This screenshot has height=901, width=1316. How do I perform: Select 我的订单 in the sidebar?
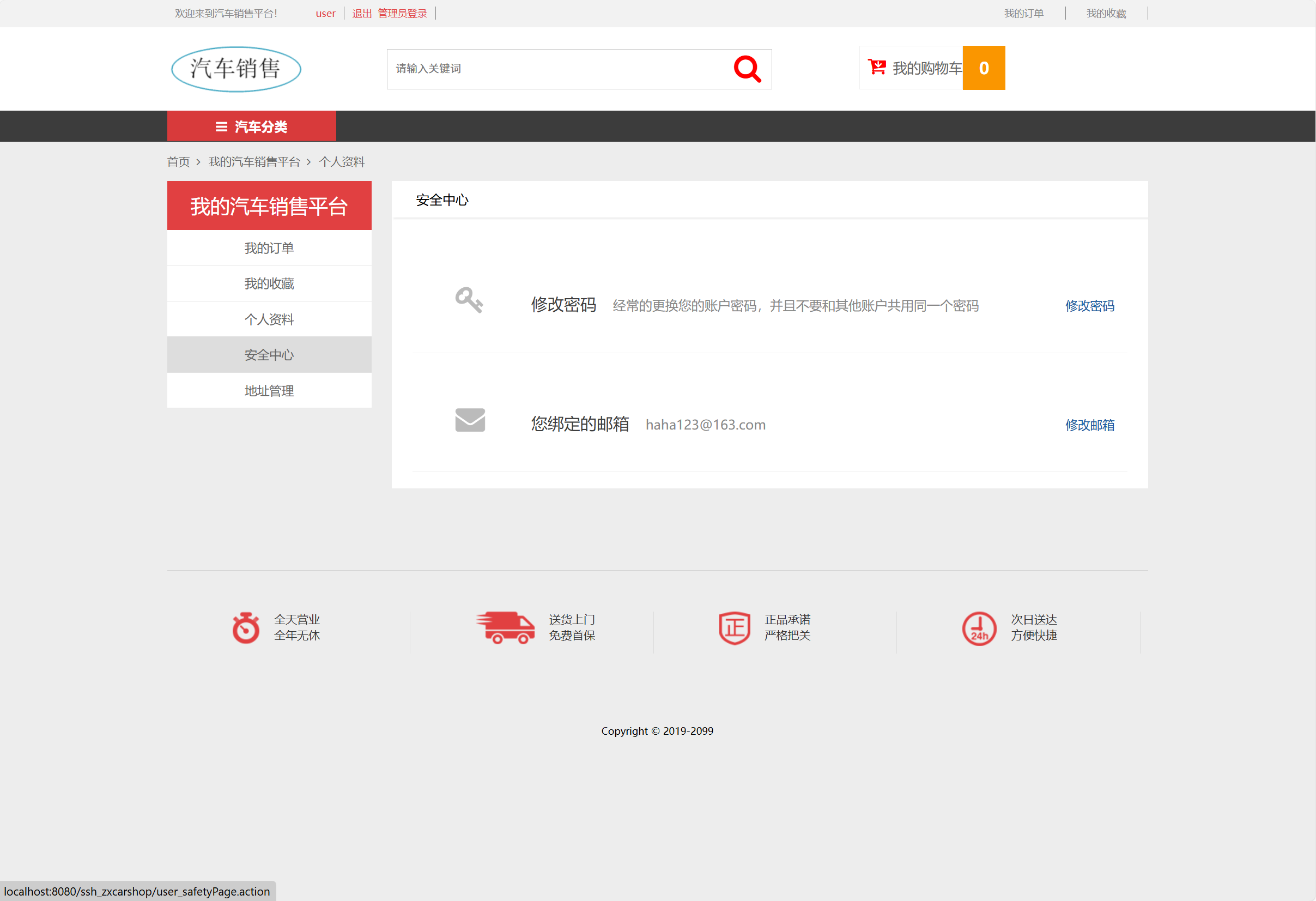click(269, 247)
